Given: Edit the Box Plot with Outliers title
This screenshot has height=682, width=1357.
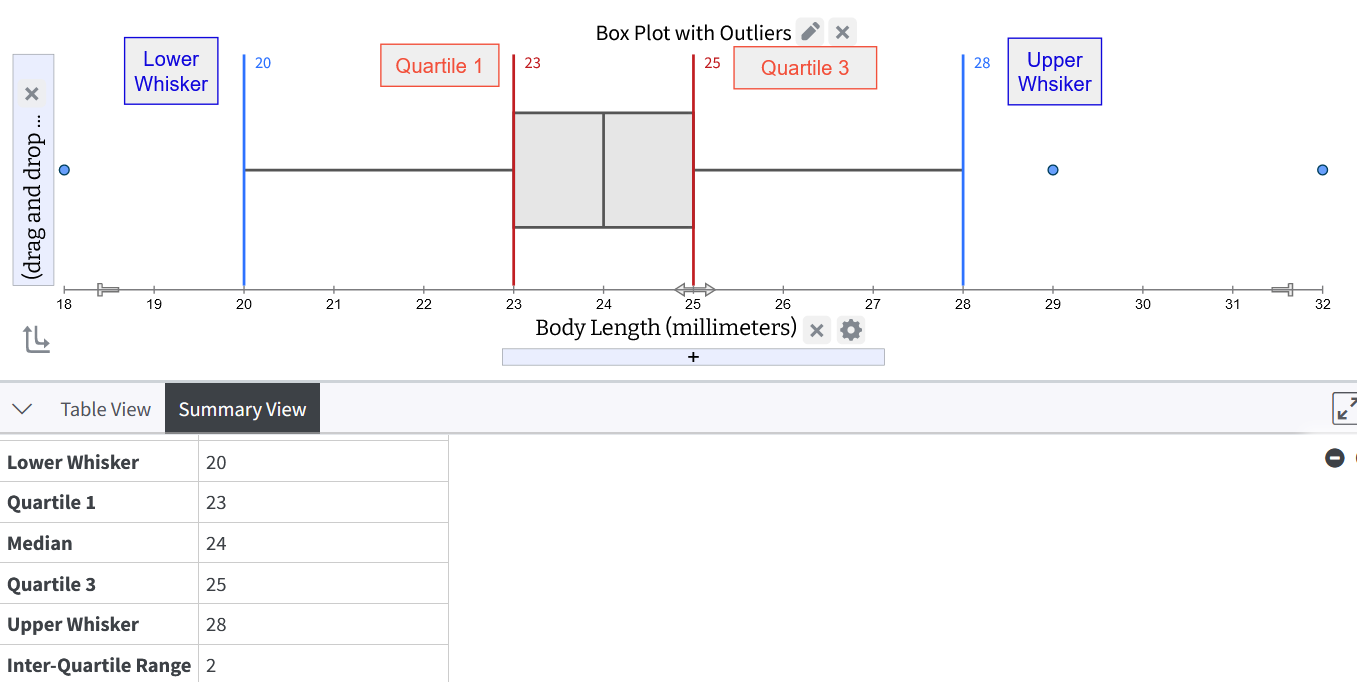Looking at the screenshot, I should click(811, 32).
